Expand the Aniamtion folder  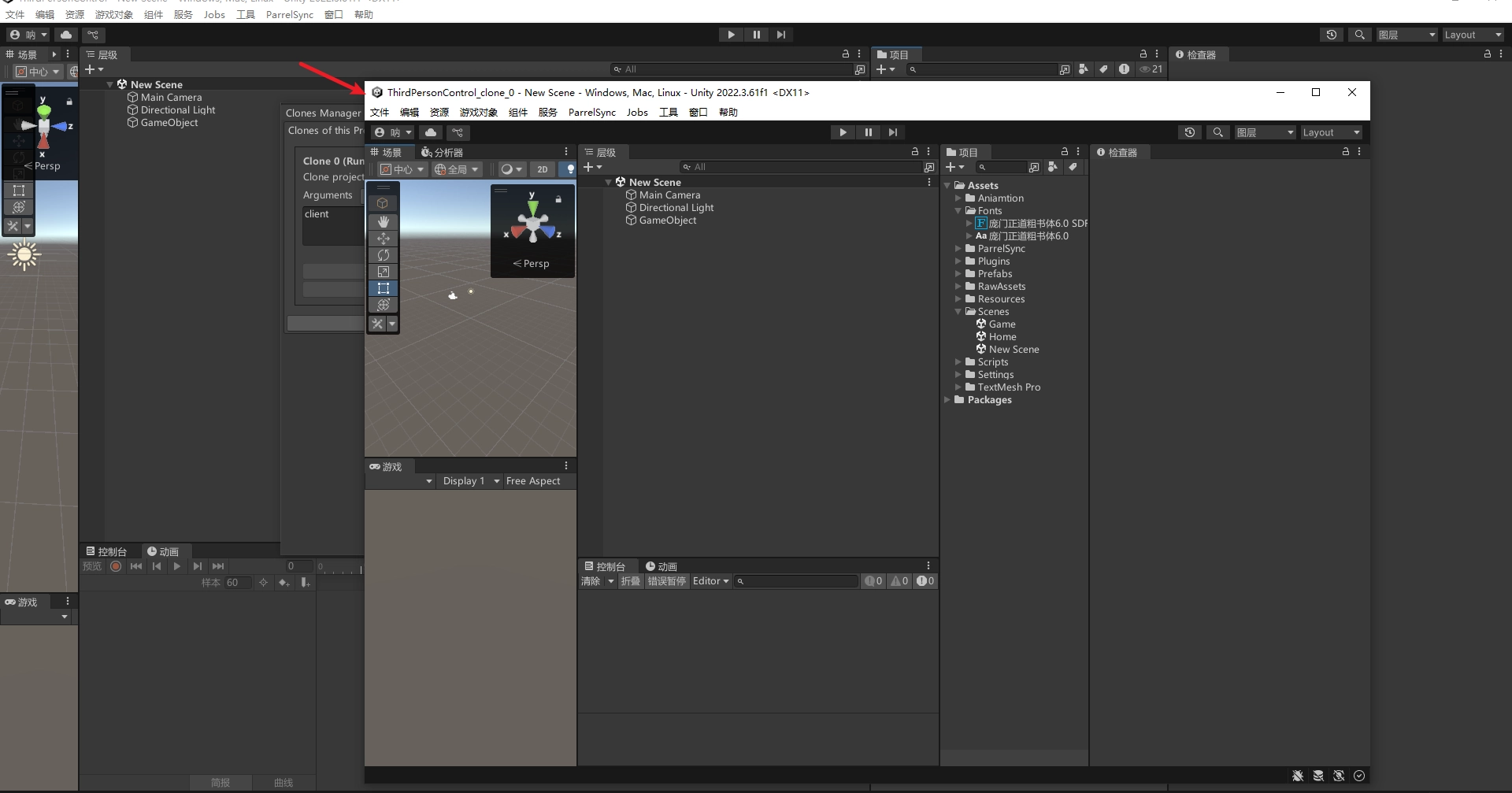(x=958, y=198)
